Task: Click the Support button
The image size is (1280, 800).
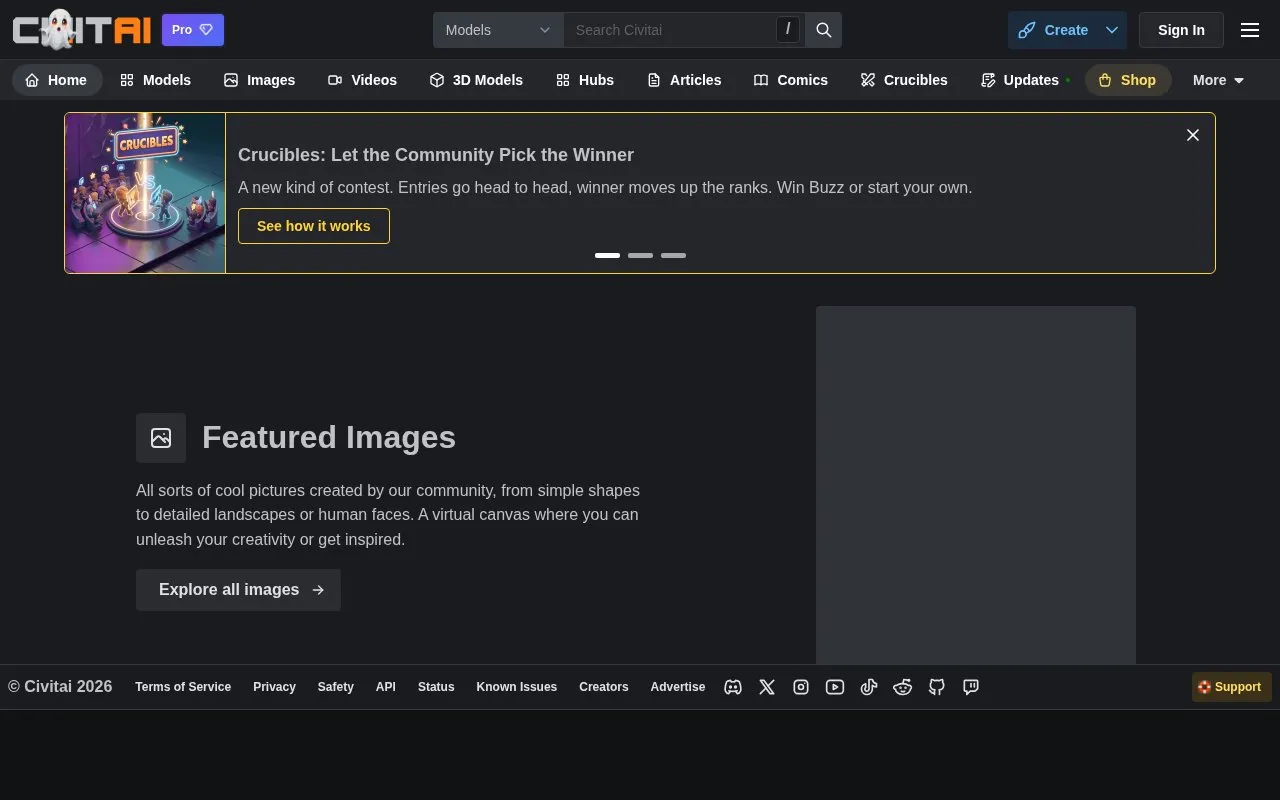Action: tap(1232, 687)
